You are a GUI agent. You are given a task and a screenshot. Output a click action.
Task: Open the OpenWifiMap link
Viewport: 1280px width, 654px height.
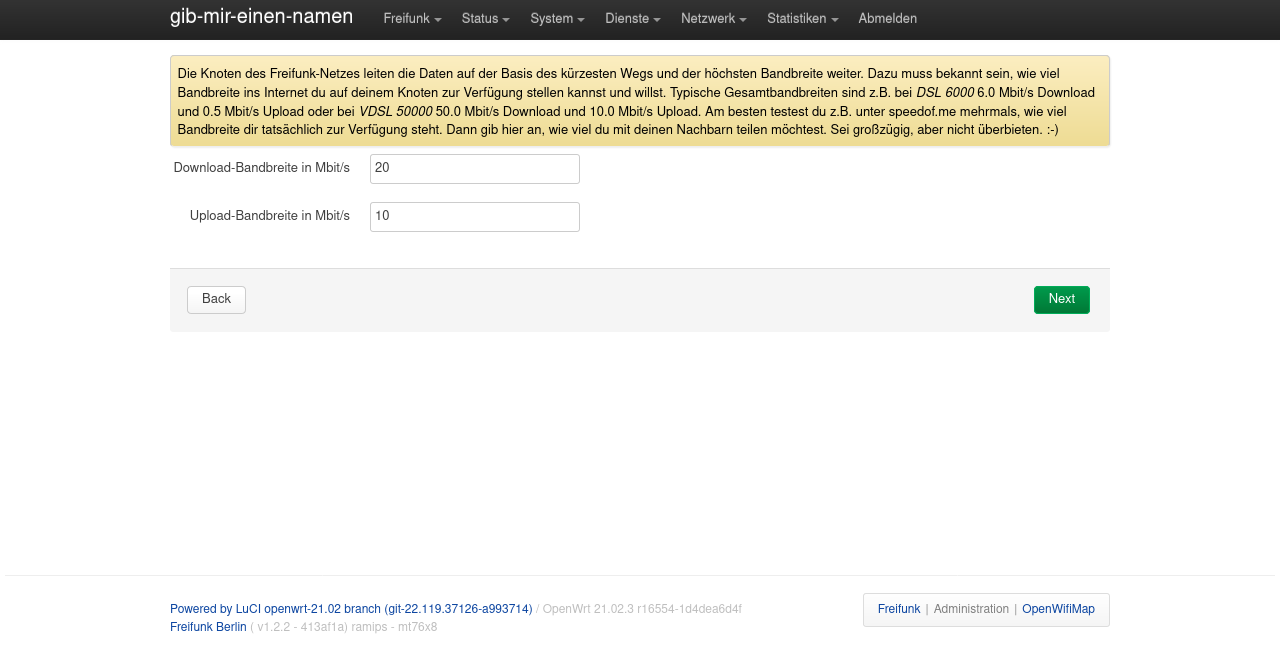[1057, 609]
